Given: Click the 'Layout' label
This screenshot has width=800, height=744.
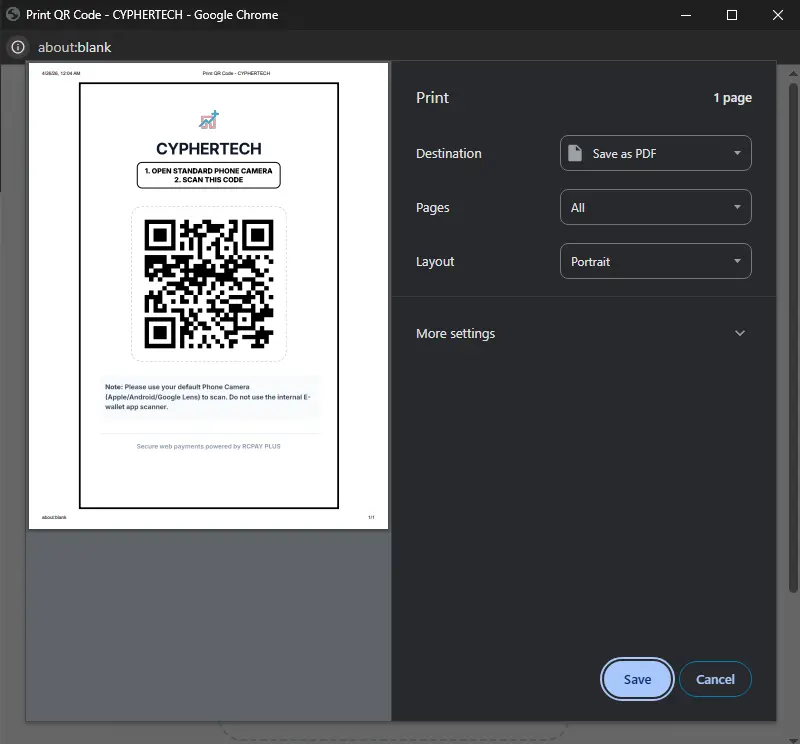Looking at the screenshot, I should (x=435, y=262).
